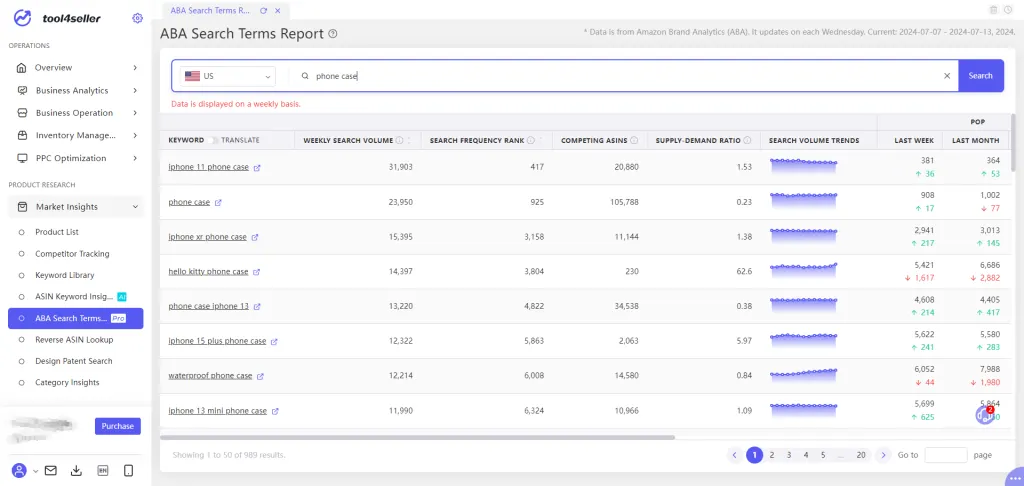This screenshot has height=486, width=1024.
Task: Open Competitor Tracking in sidebar
Action: (x=72, y=253)
